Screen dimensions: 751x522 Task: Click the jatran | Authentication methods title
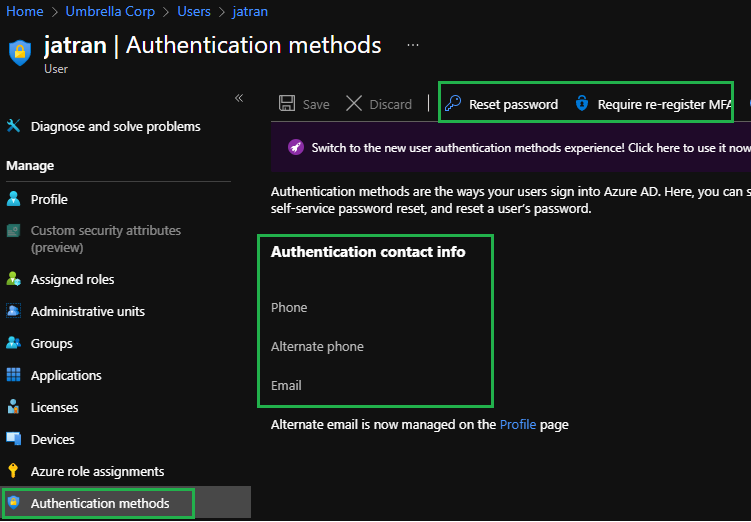pyautogui.click(x=213, y=45)
